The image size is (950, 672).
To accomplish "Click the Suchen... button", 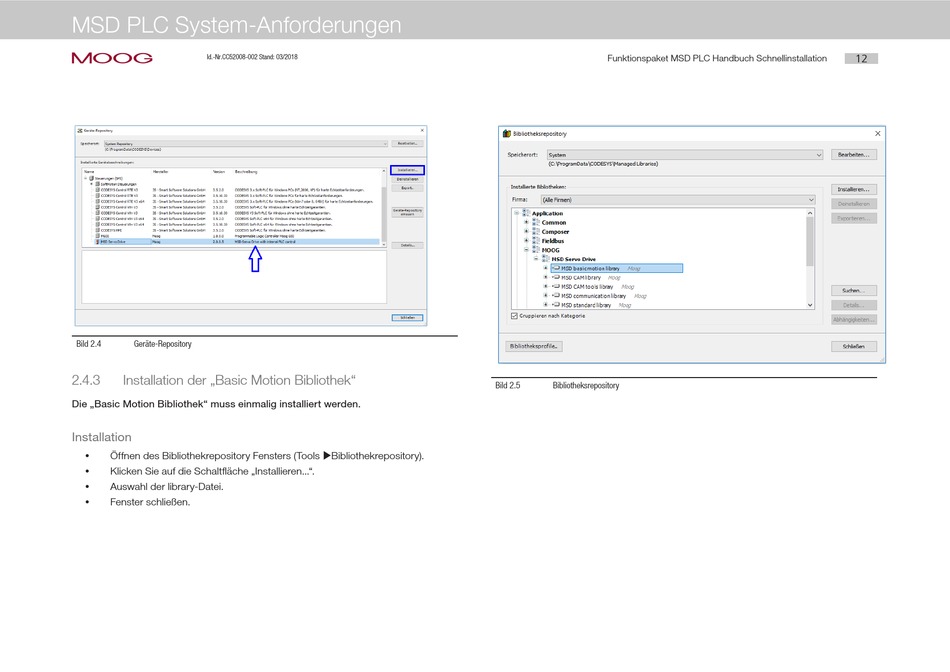I will [x=854, y=290].
